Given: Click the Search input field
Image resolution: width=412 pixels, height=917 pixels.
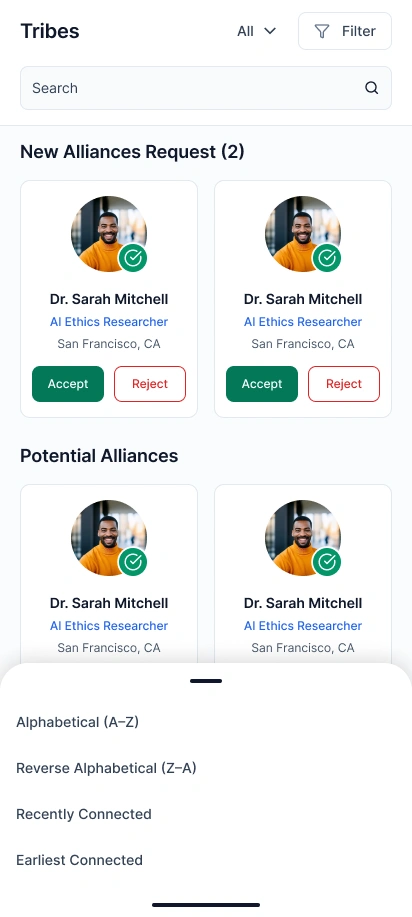Looking at the screenshot, I should point(206,88).
